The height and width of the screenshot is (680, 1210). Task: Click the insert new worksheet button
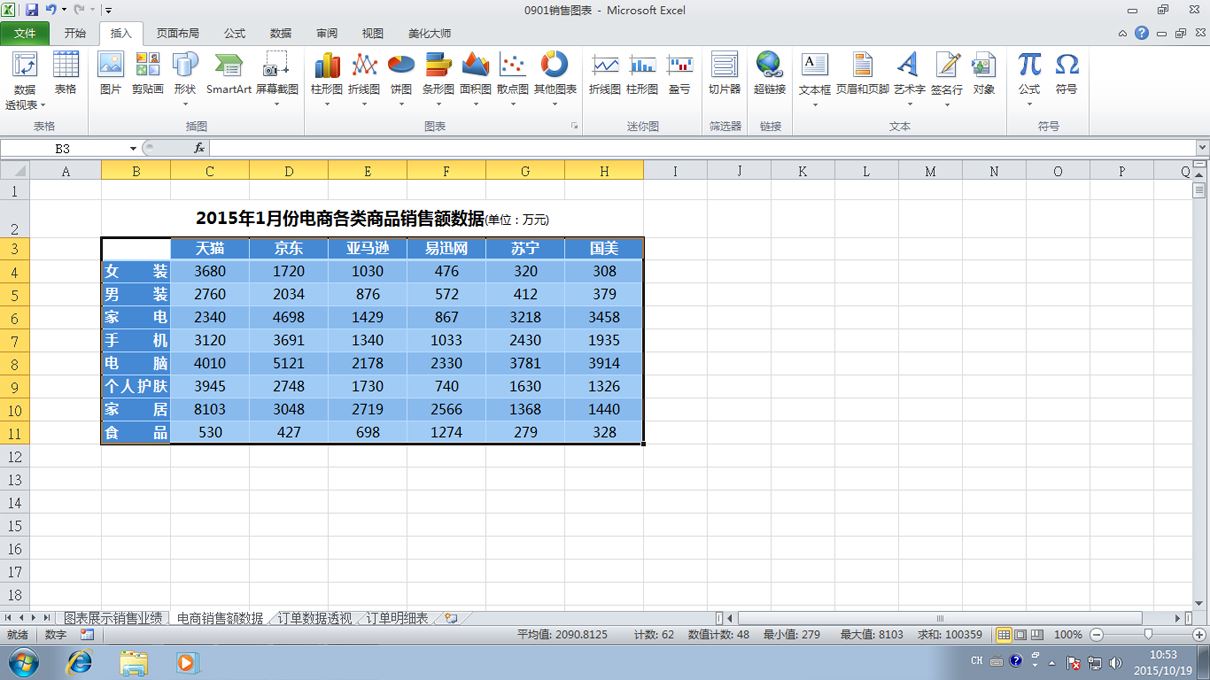(x=451, y=619)
